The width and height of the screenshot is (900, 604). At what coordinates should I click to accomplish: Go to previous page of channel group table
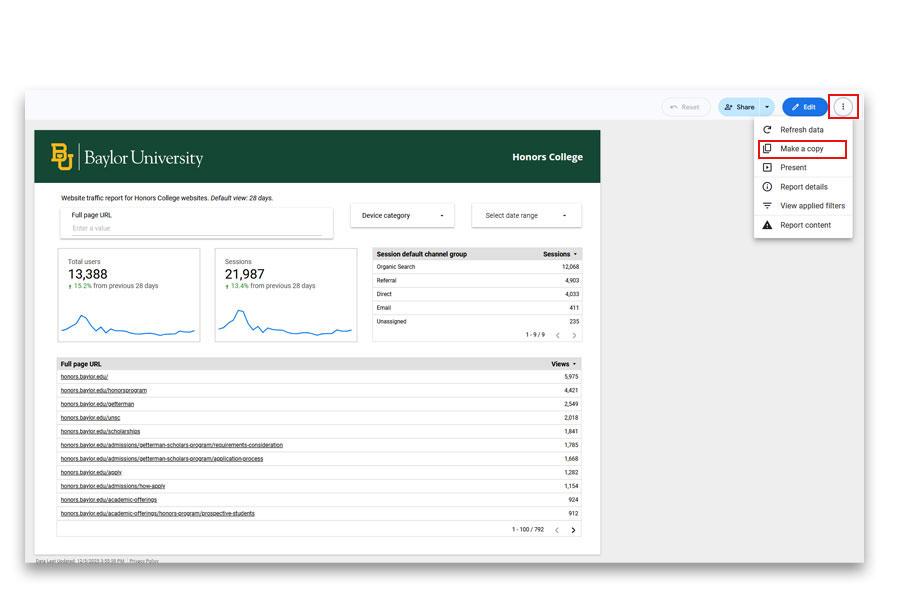pos(557,335)
